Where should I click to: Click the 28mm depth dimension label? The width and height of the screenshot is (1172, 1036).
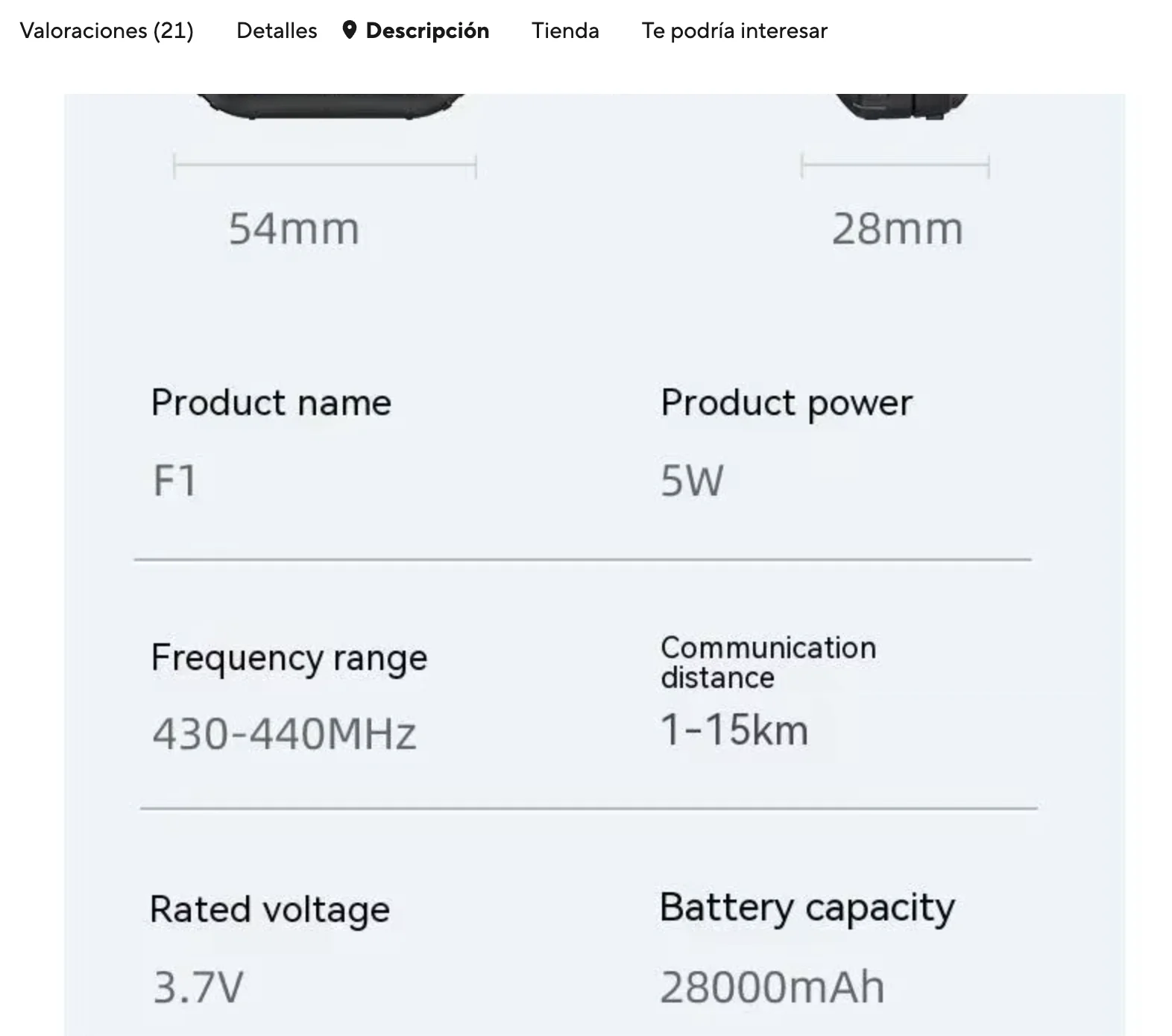pyautogui.click(x=897, y=229)
